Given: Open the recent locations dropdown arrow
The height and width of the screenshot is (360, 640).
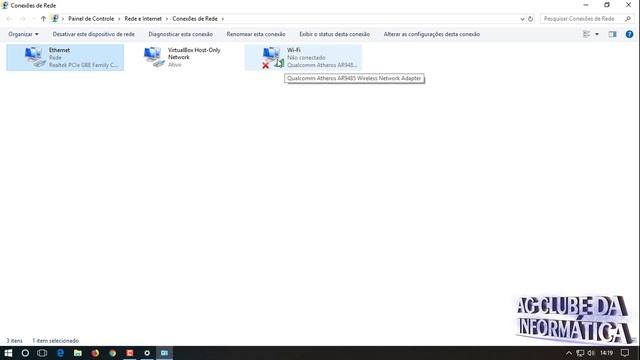Looking at the screenshot, I should click(33, 19).
